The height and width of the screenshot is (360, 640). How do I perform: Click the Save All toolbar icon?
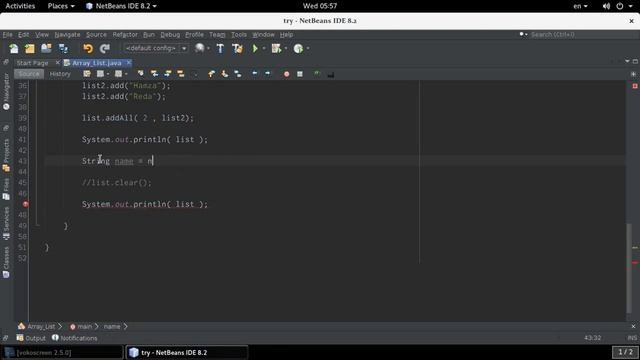click(63, 49)
